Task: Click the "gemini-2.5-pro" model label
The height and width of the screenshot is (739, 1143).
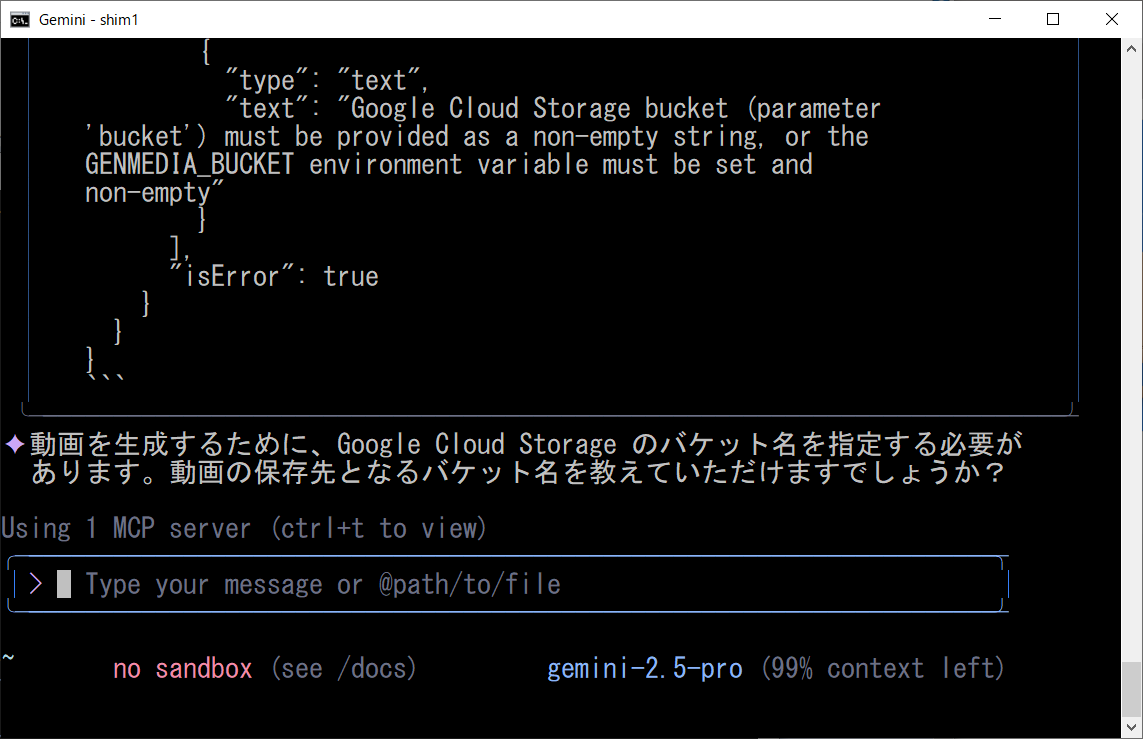Action: tap(645, 668)
